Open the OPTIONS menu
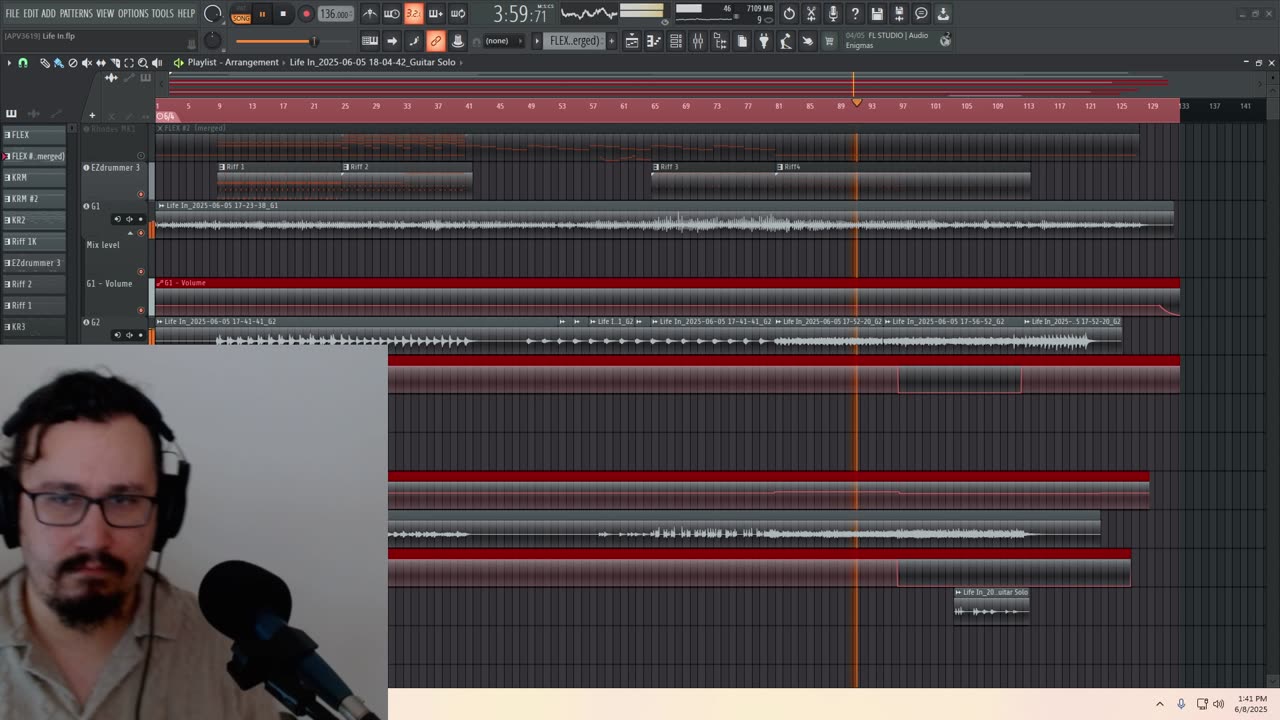The height and width of the screenshot is (720, 1280). [132, 13]
